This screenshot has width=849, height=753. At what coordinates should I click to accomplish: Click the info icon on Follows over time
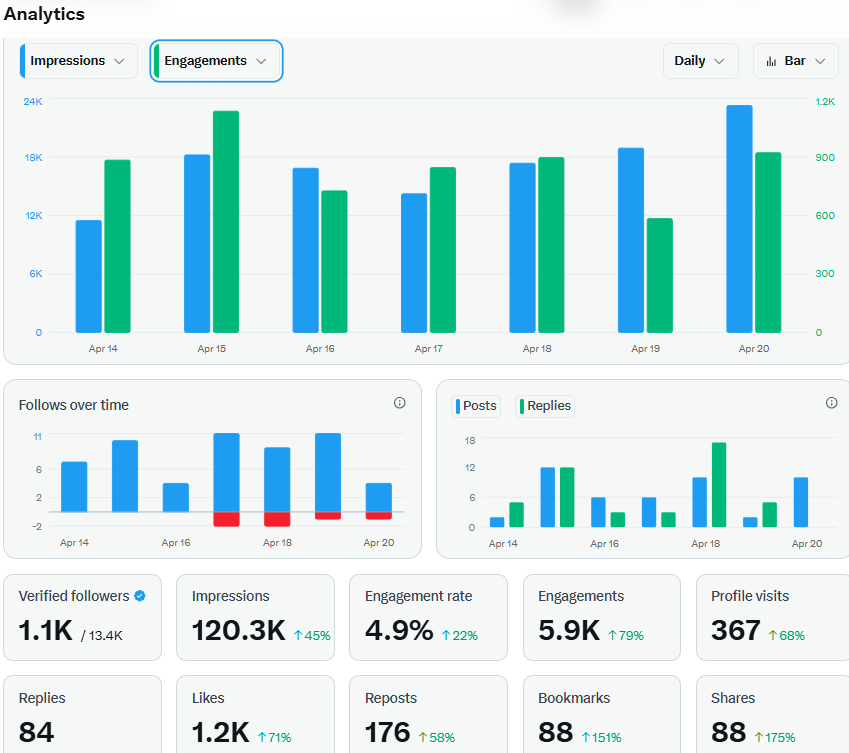click(x=399, y=402)
